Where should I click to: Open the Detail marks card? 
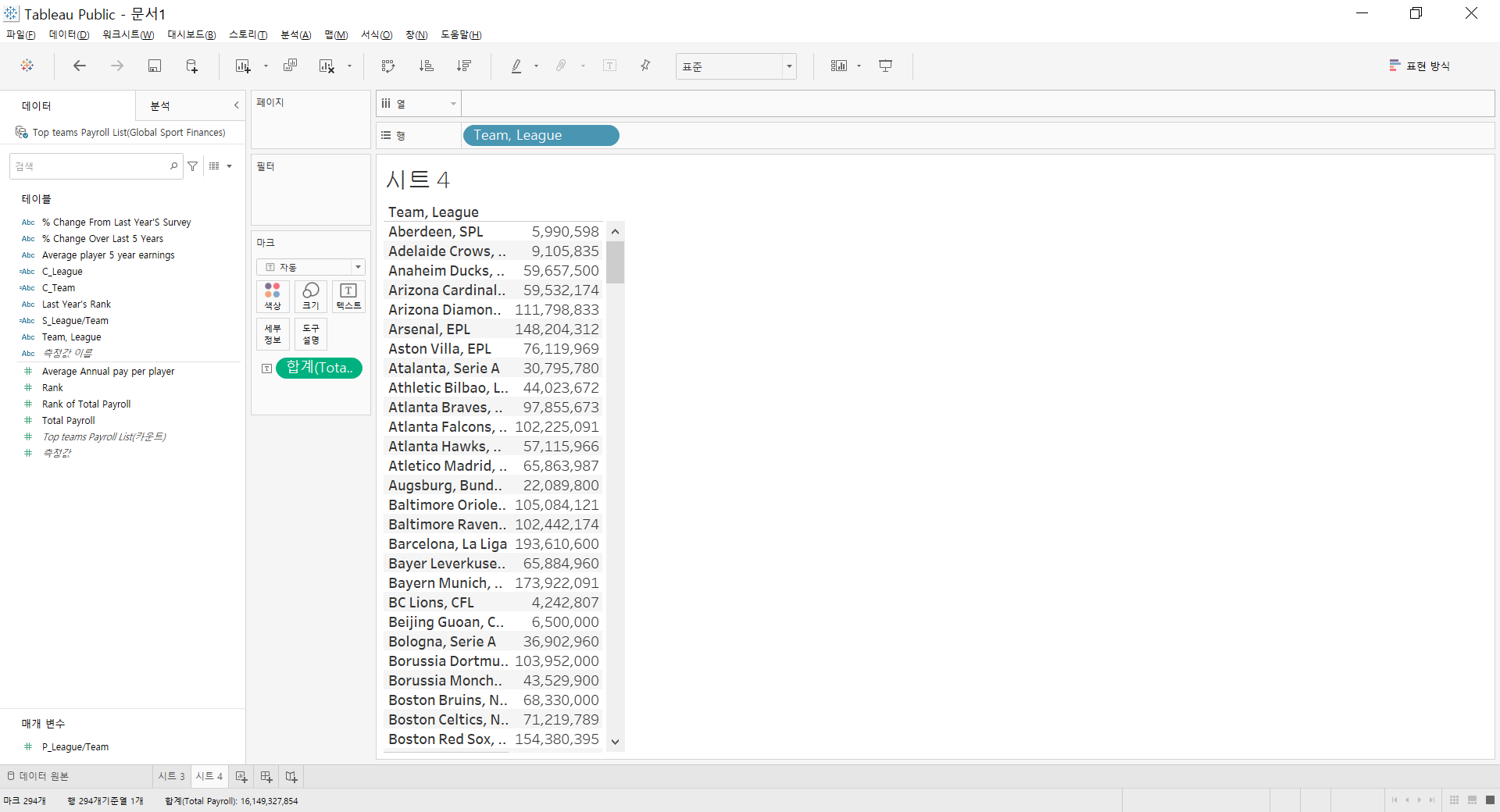pos(273,334)
